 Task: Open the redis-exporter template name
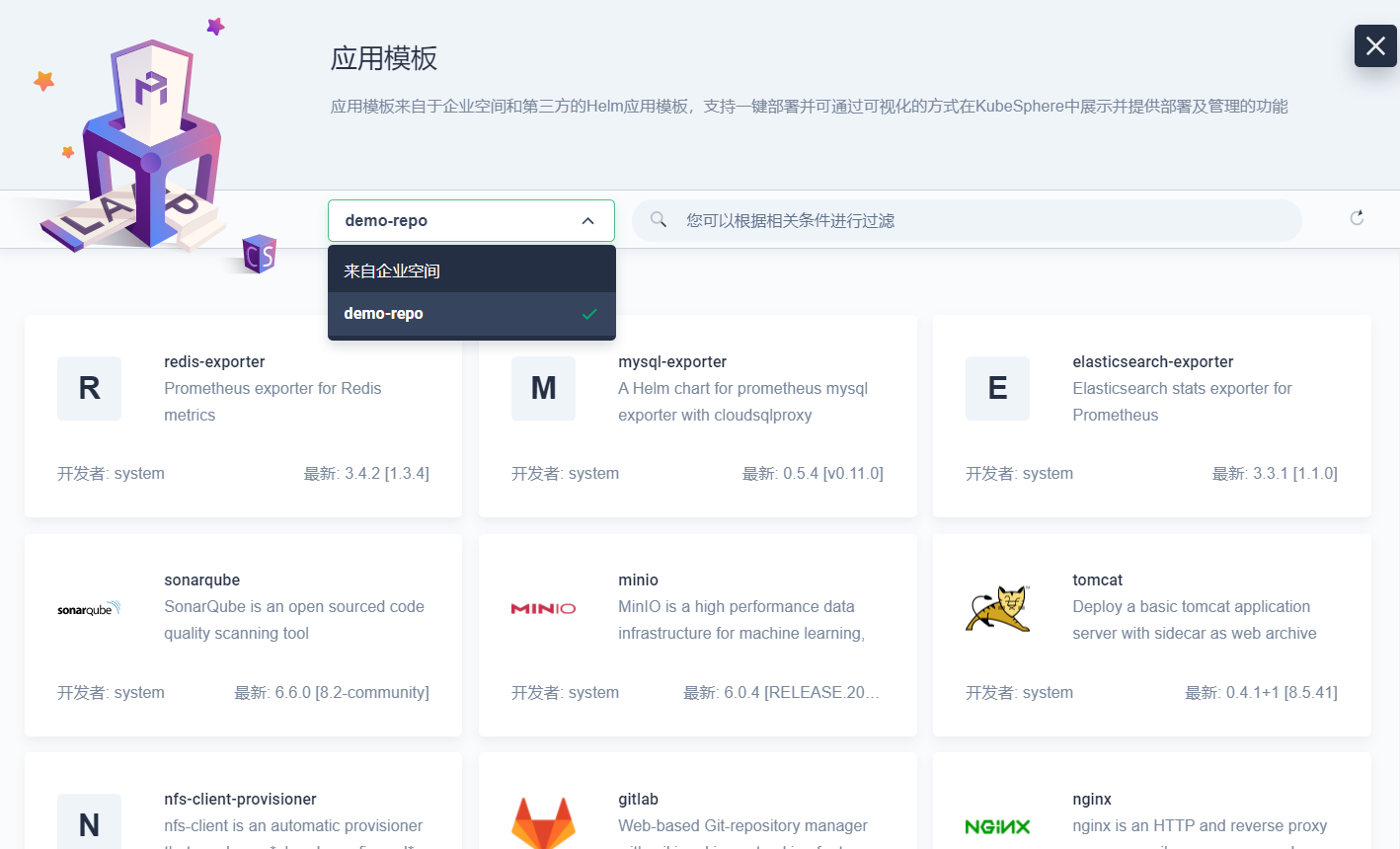tap(214, 361)
